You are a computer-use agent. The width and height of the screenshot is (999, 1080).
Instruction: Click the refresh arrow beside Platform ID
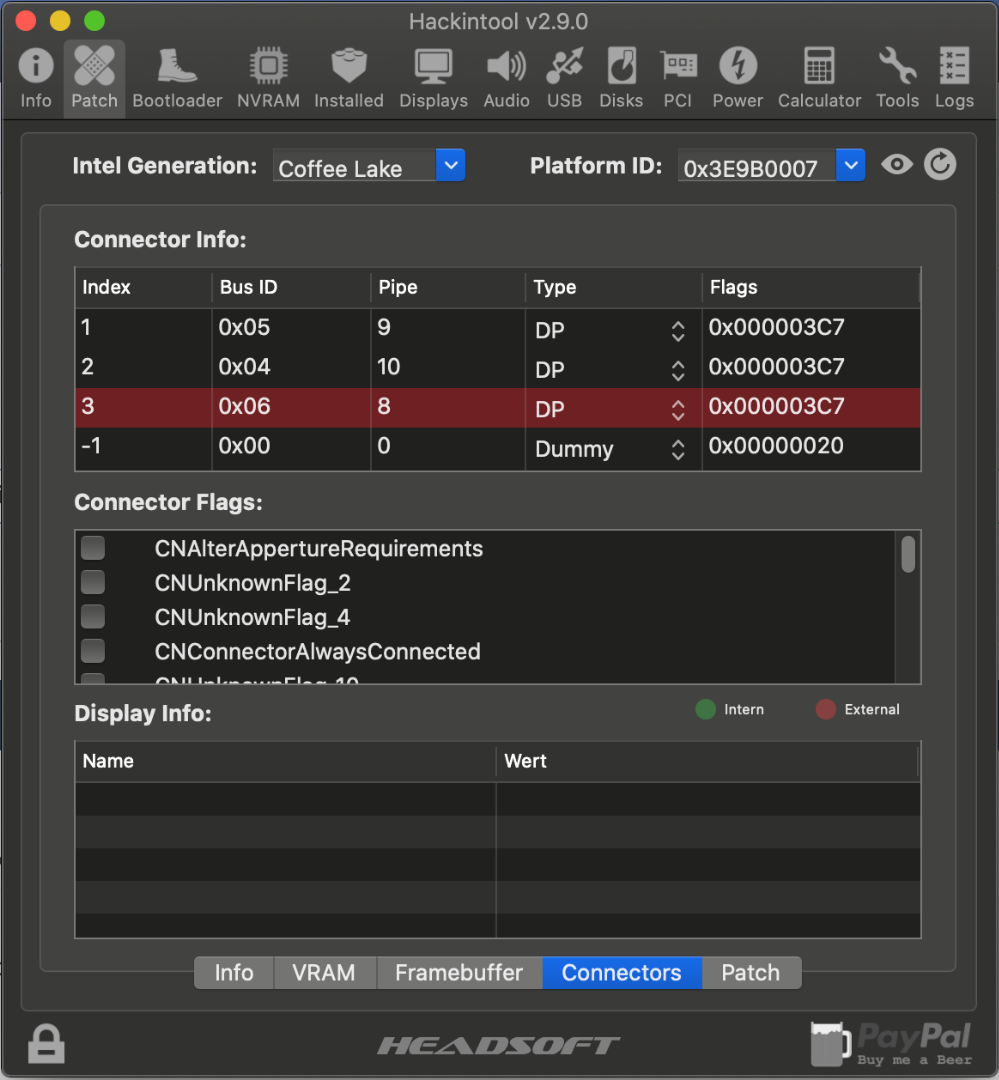coord(939,165)
